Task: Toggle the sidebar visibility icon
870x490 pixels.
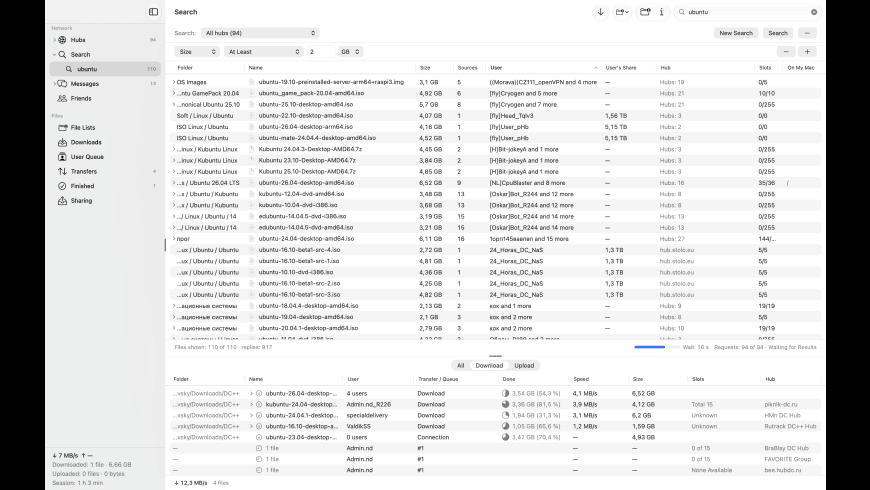Action: [154, 12]
